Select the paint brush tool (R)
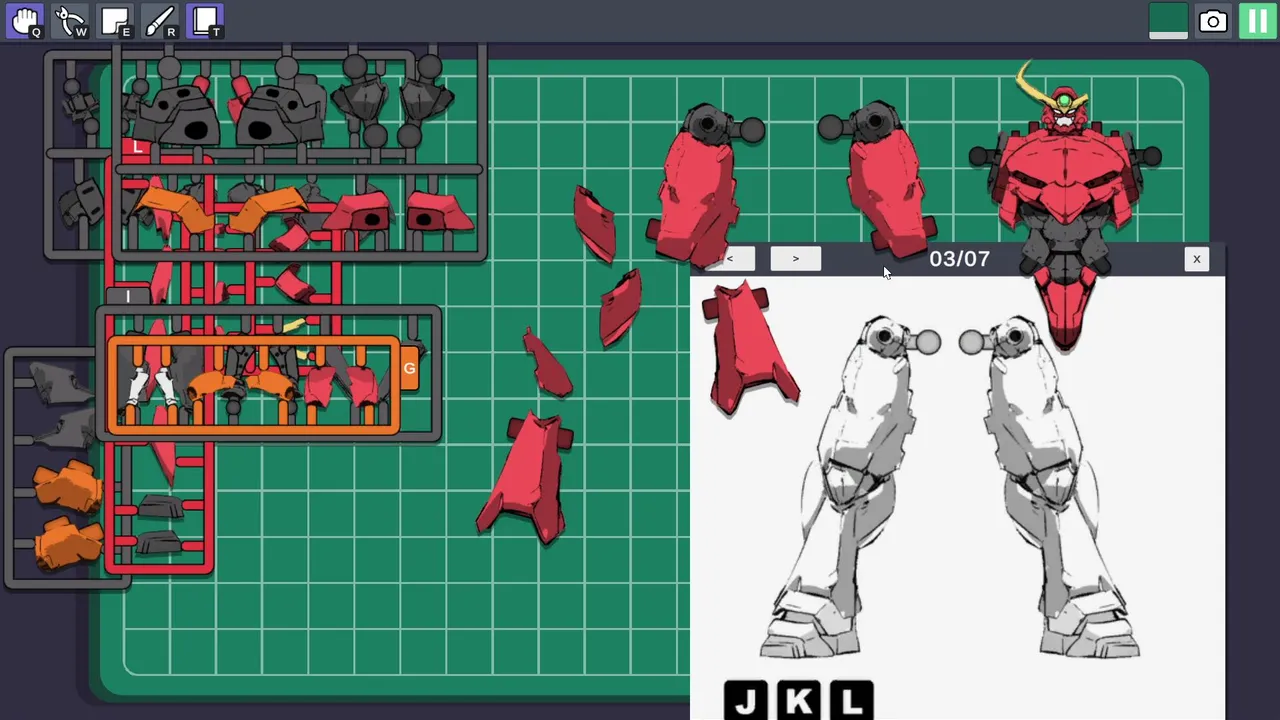 coord(160,21)
